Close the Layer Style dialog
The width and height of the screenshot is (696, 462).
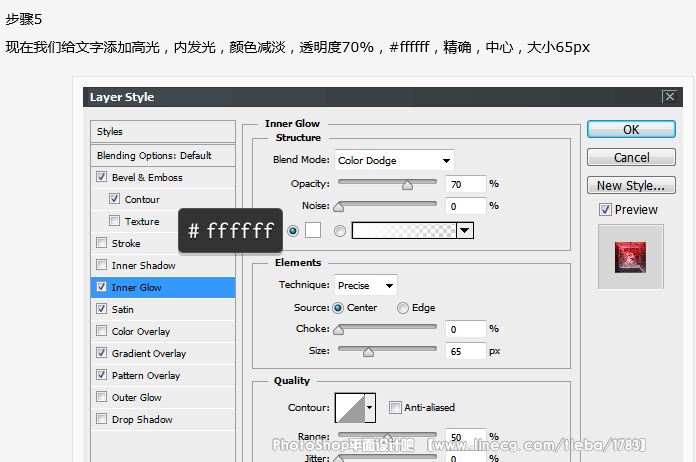[669, 97]
